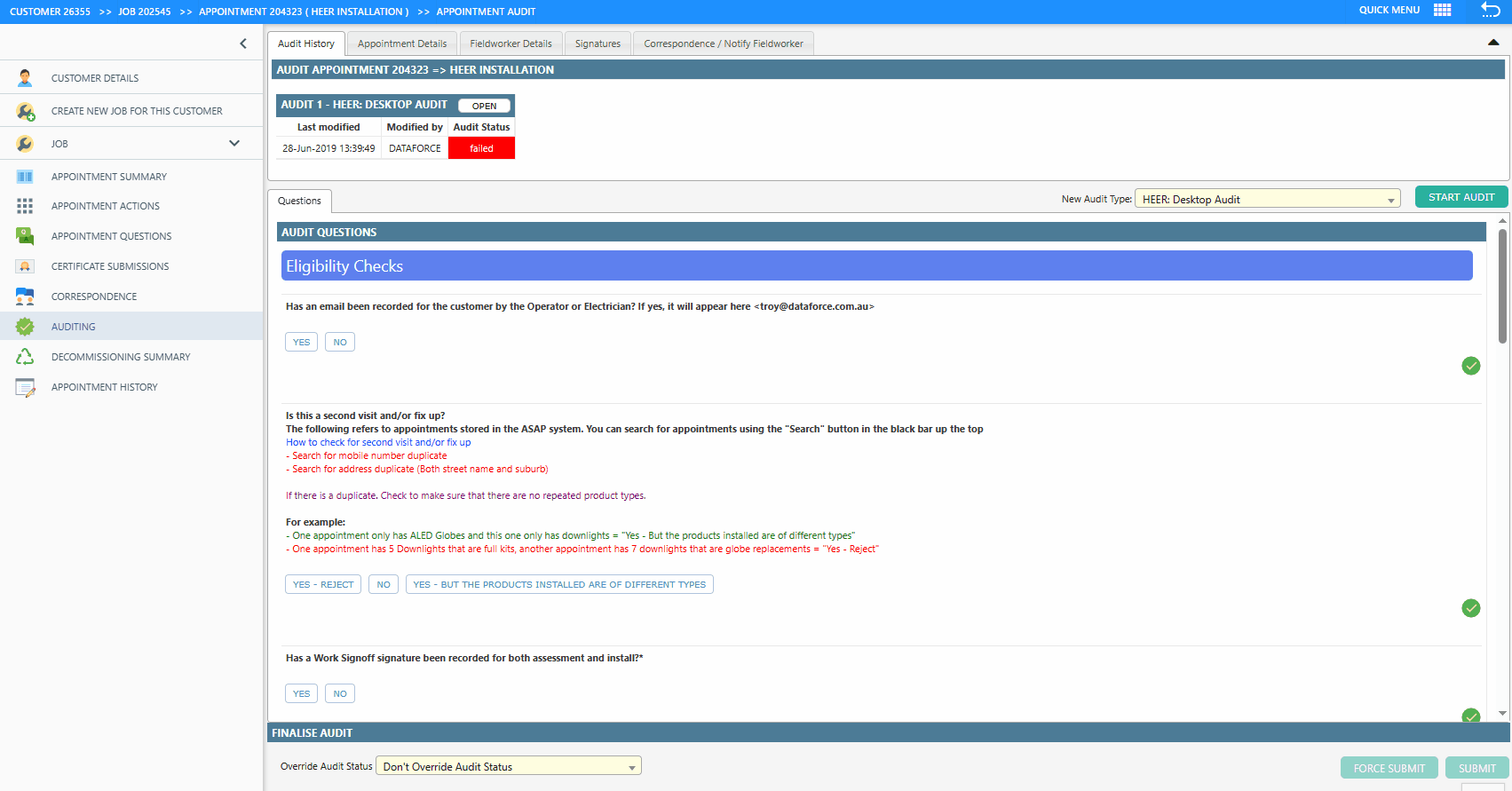The height and width of the screenshot is (791, 1512).
Task: Switch to the Signatures tab
Action: point(598,44)
